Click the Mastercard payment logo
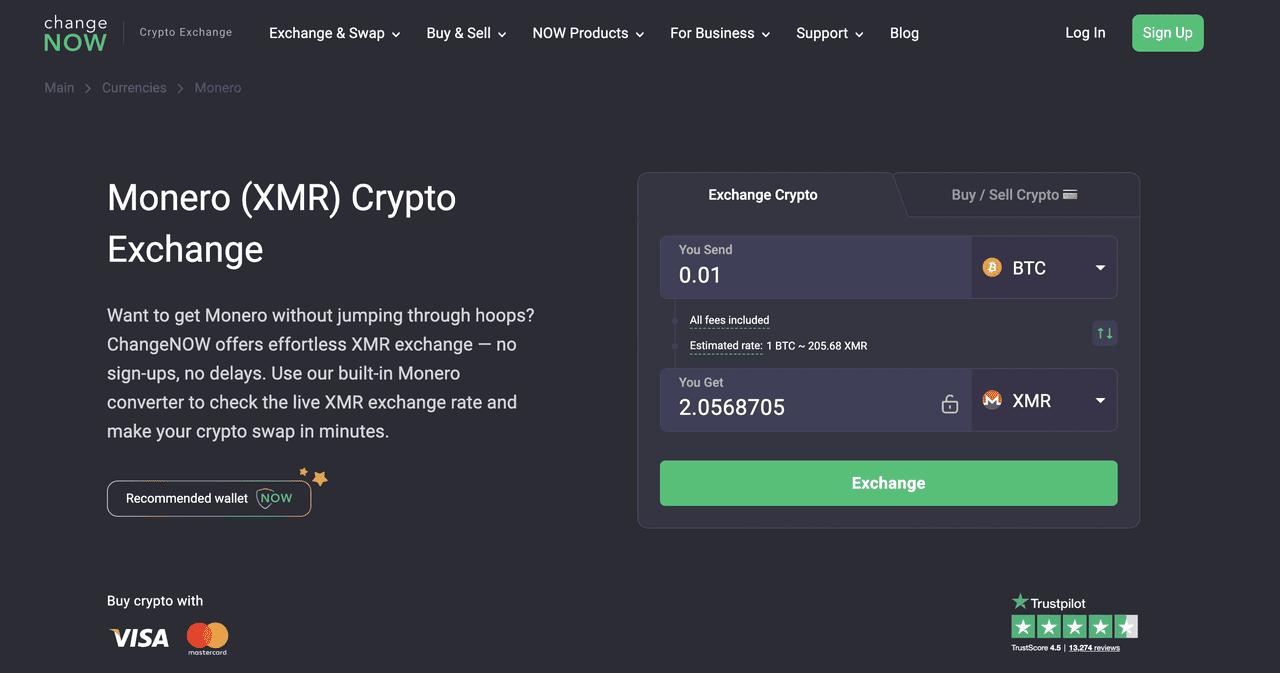 (207, 638)
